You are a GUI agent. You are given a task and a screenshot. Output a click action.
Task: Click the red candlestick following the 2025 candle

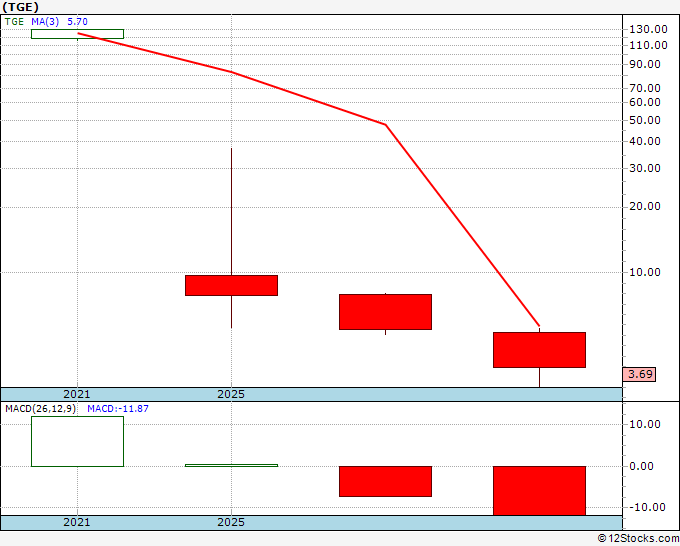tap(385, 312)
